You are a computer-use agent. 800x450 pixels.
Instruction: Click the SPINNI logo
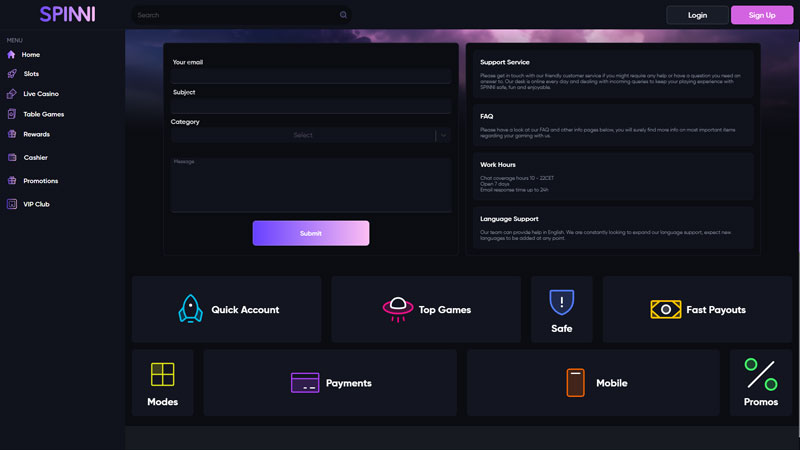pos(67,14)
